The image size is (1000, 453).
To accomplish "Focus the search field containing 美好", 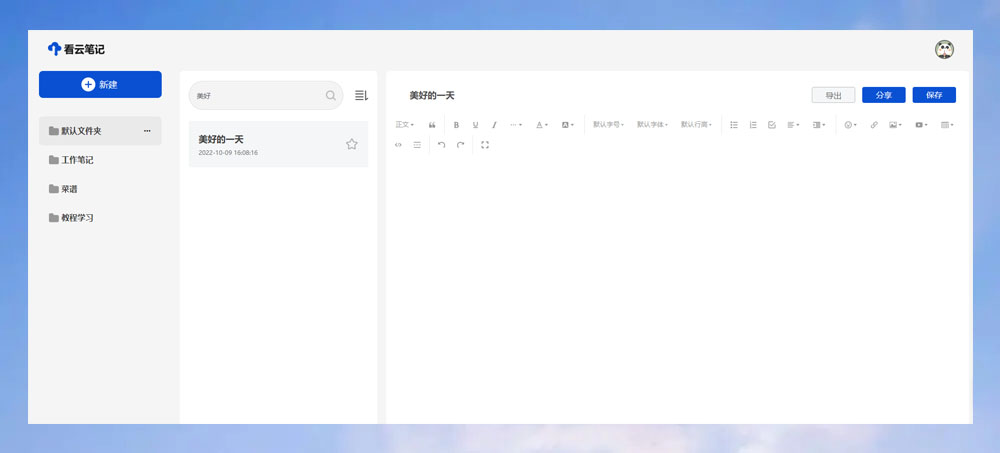I will [265, 95].
